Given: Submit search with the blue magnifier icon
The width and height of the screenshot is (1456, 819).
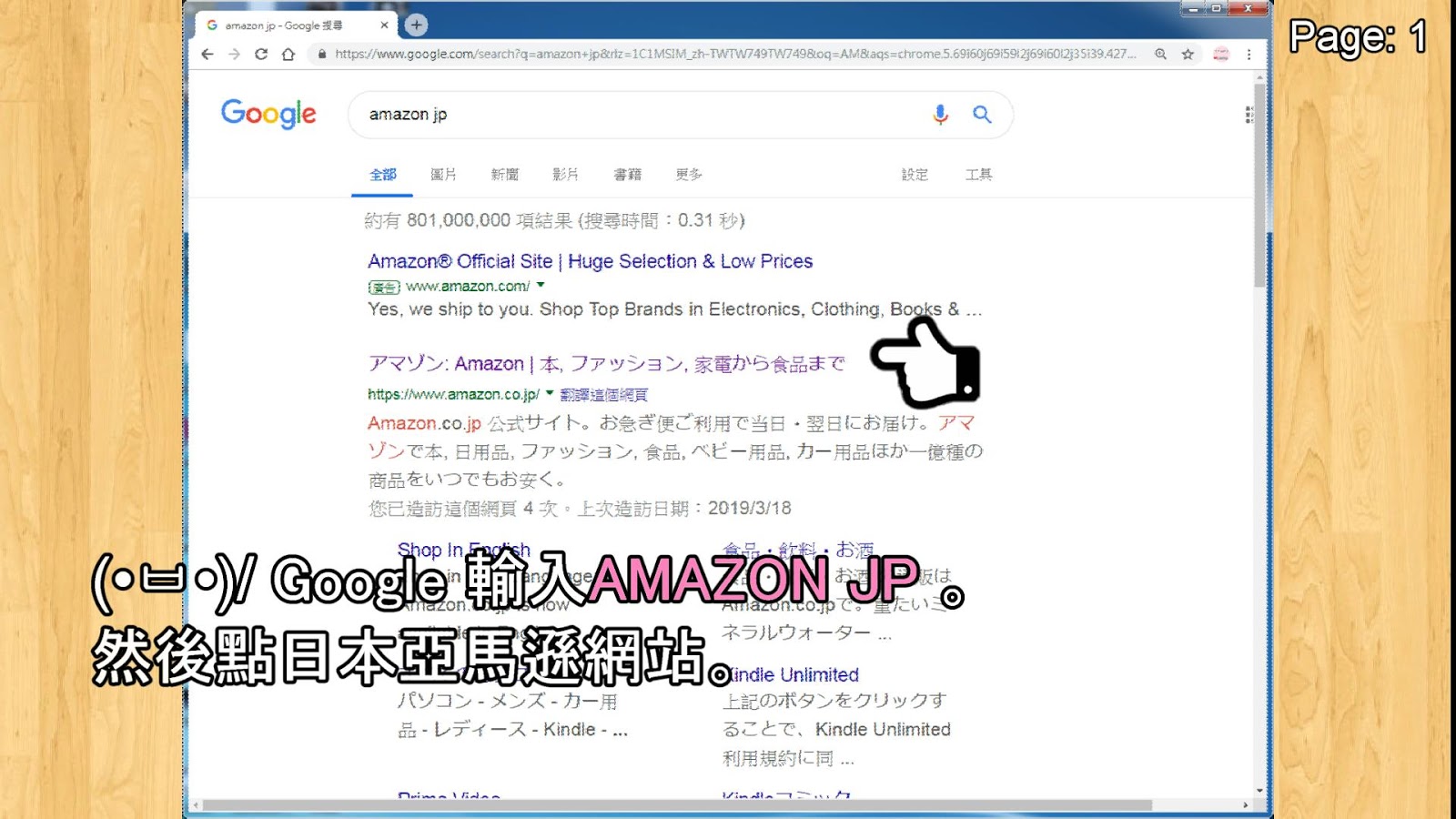Looking at the screenshot, I should [x=982, y=115].
